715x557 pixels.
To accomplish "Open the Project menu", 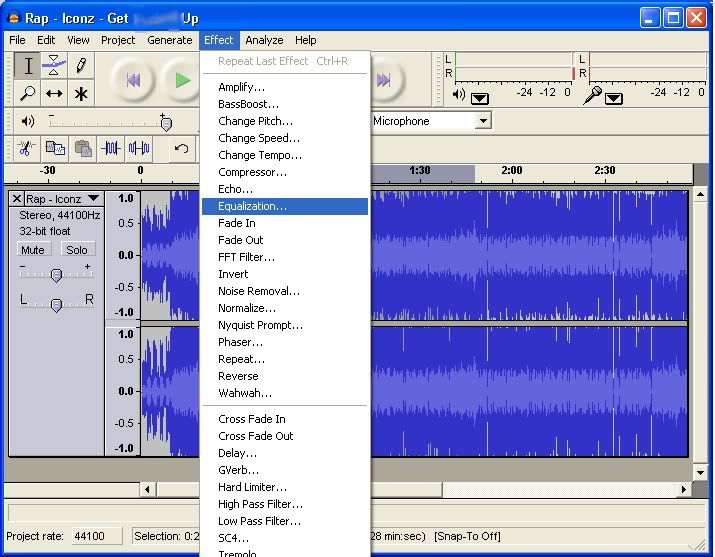I will pyautogui.click(x=118, y=40).
